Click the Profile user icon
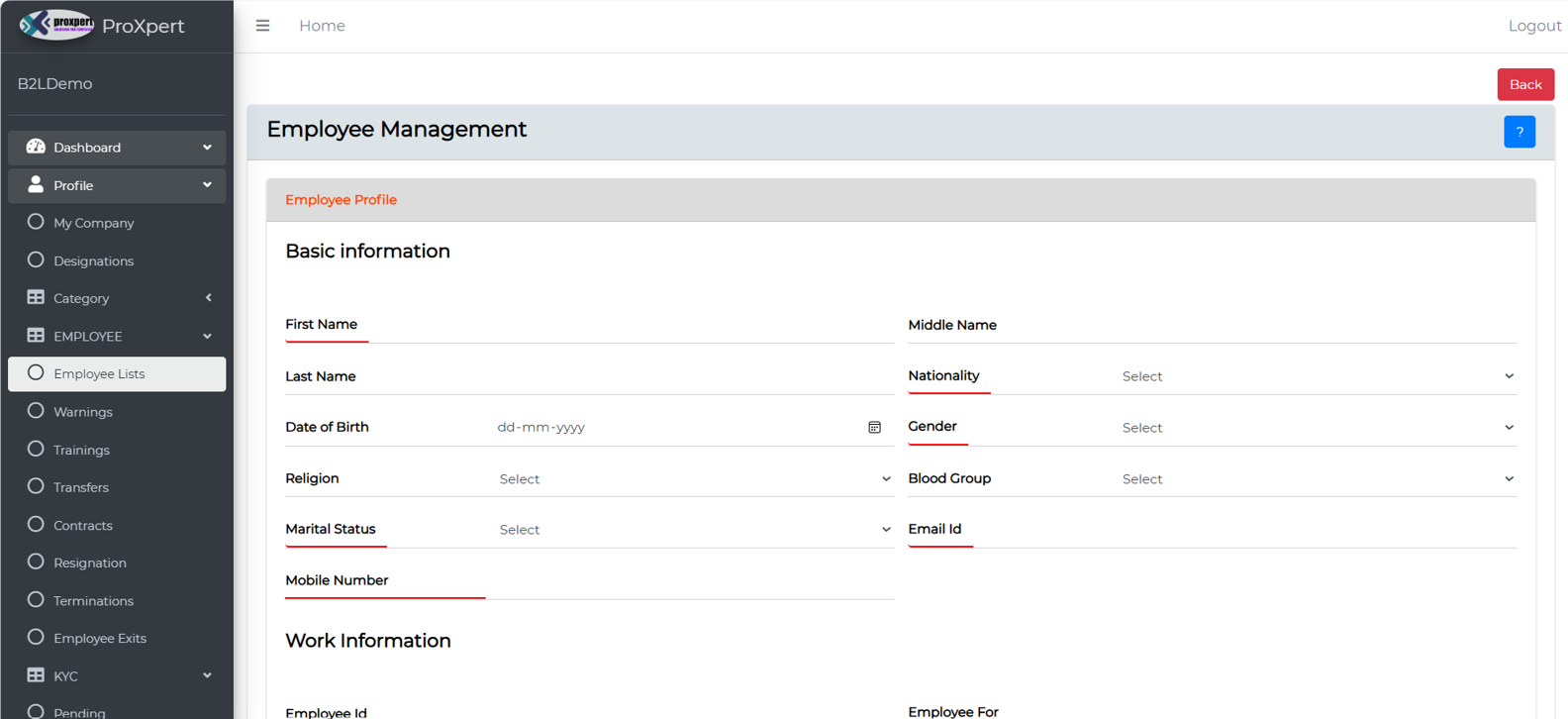Screen dimensions: 1568x719 pyautogui.click(x=36, y=184)
